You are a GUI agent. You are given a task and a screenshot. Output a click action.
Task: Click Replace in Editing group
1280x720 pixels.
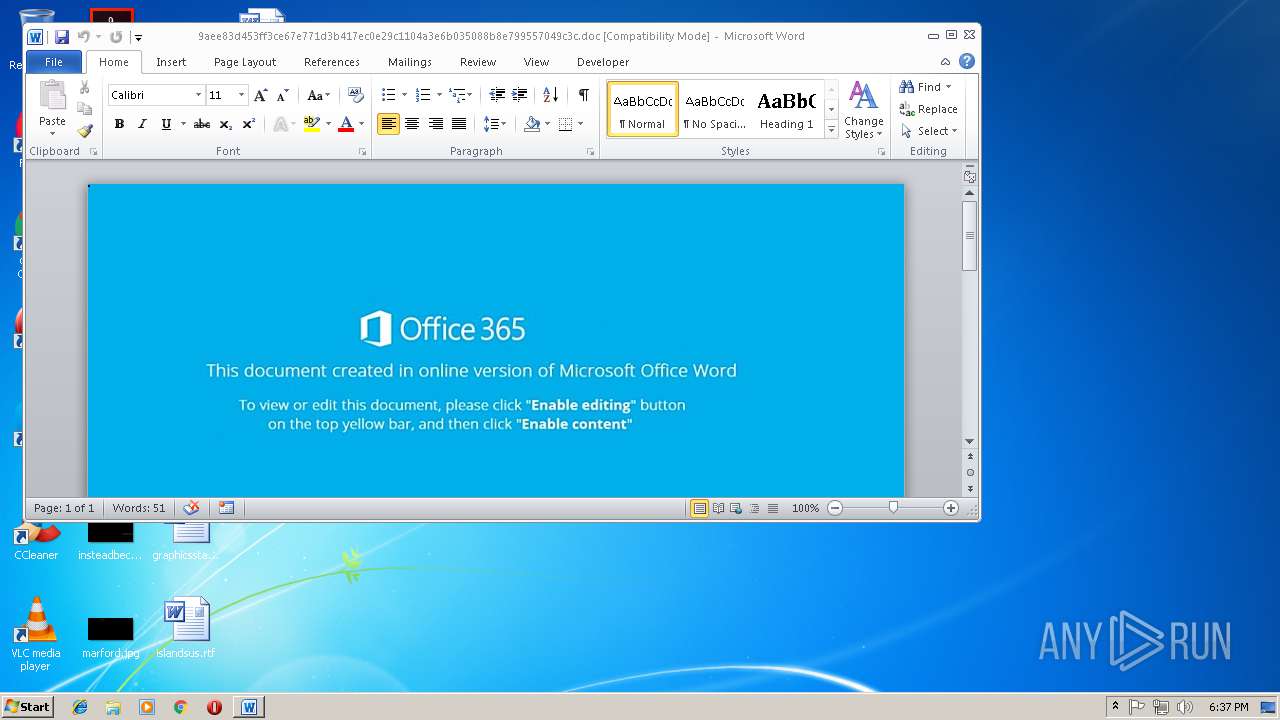coord(928,109)
